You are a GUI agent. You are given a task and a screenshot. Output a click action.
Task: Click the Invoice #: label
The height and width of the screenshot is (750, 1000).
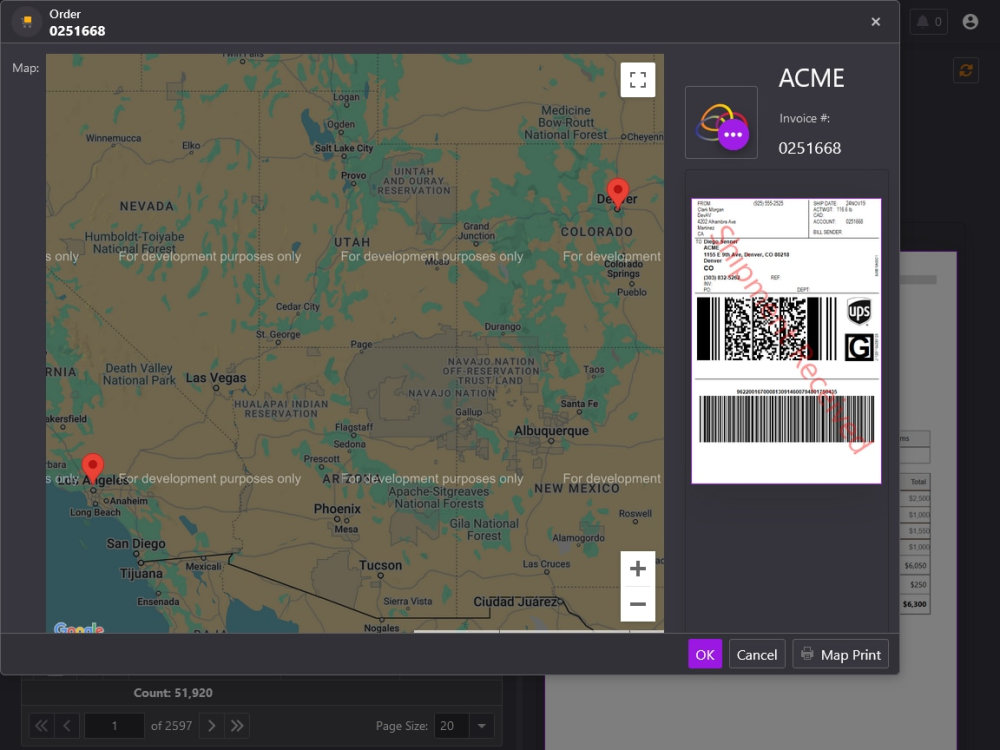tap(804, 118)
